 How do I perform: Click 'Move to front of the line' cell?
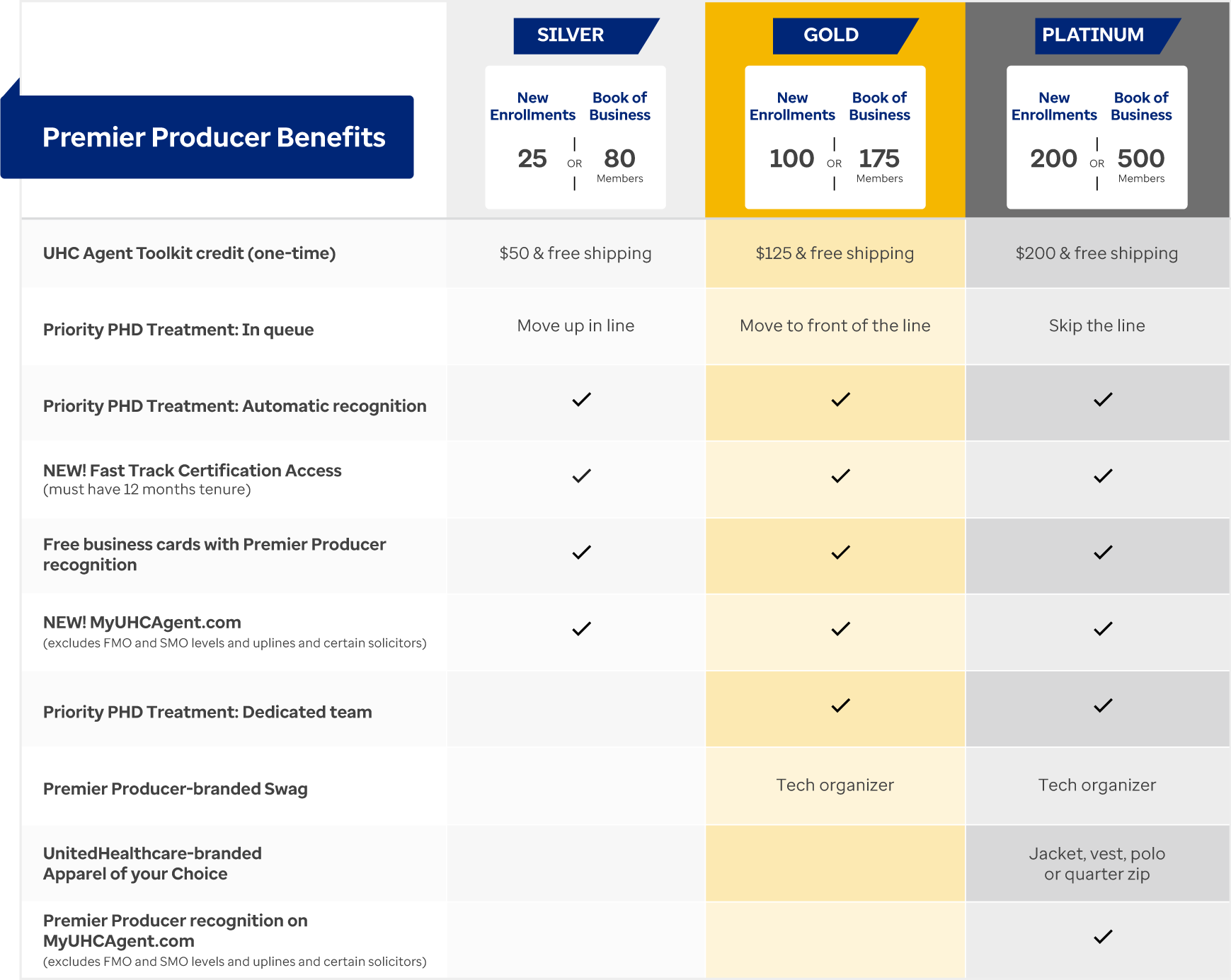point(835,325)
